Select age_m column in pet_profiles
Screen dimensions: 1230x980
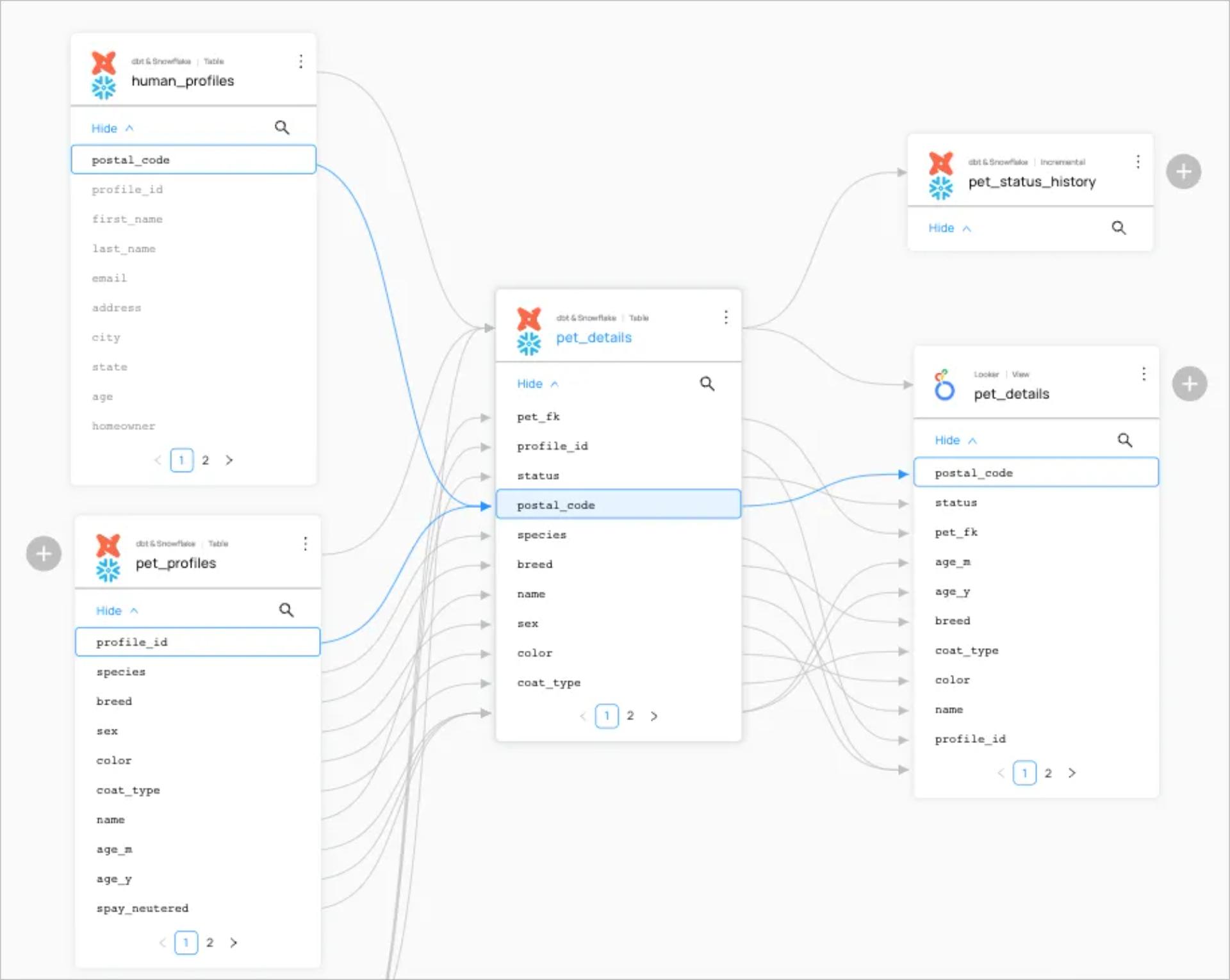click(x=197, y=849)
